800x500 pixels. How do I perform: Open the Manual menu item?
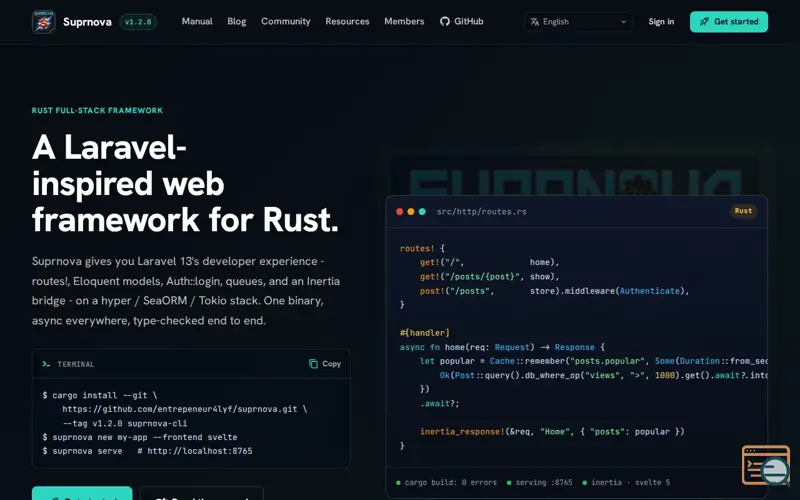(197, 21)
